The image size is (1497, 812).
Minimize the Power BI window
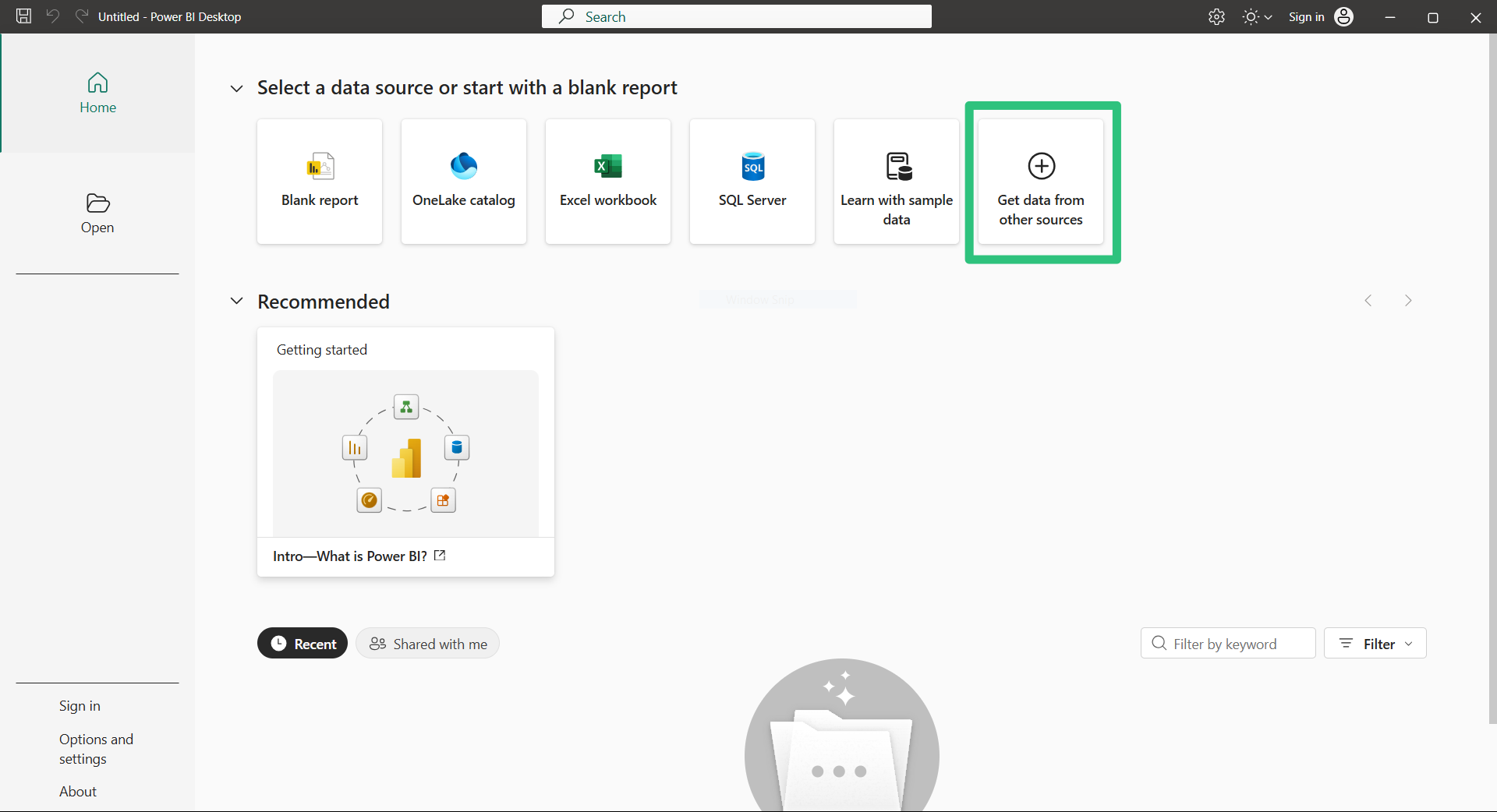pos(1389,16)
